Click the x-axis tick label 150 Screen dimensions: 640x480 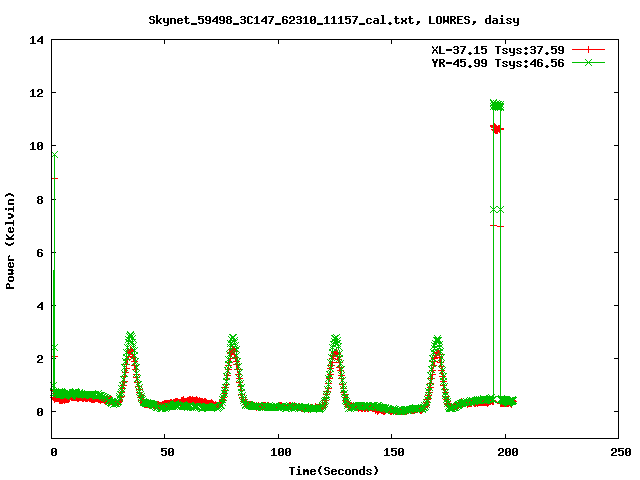click(394, 452)
